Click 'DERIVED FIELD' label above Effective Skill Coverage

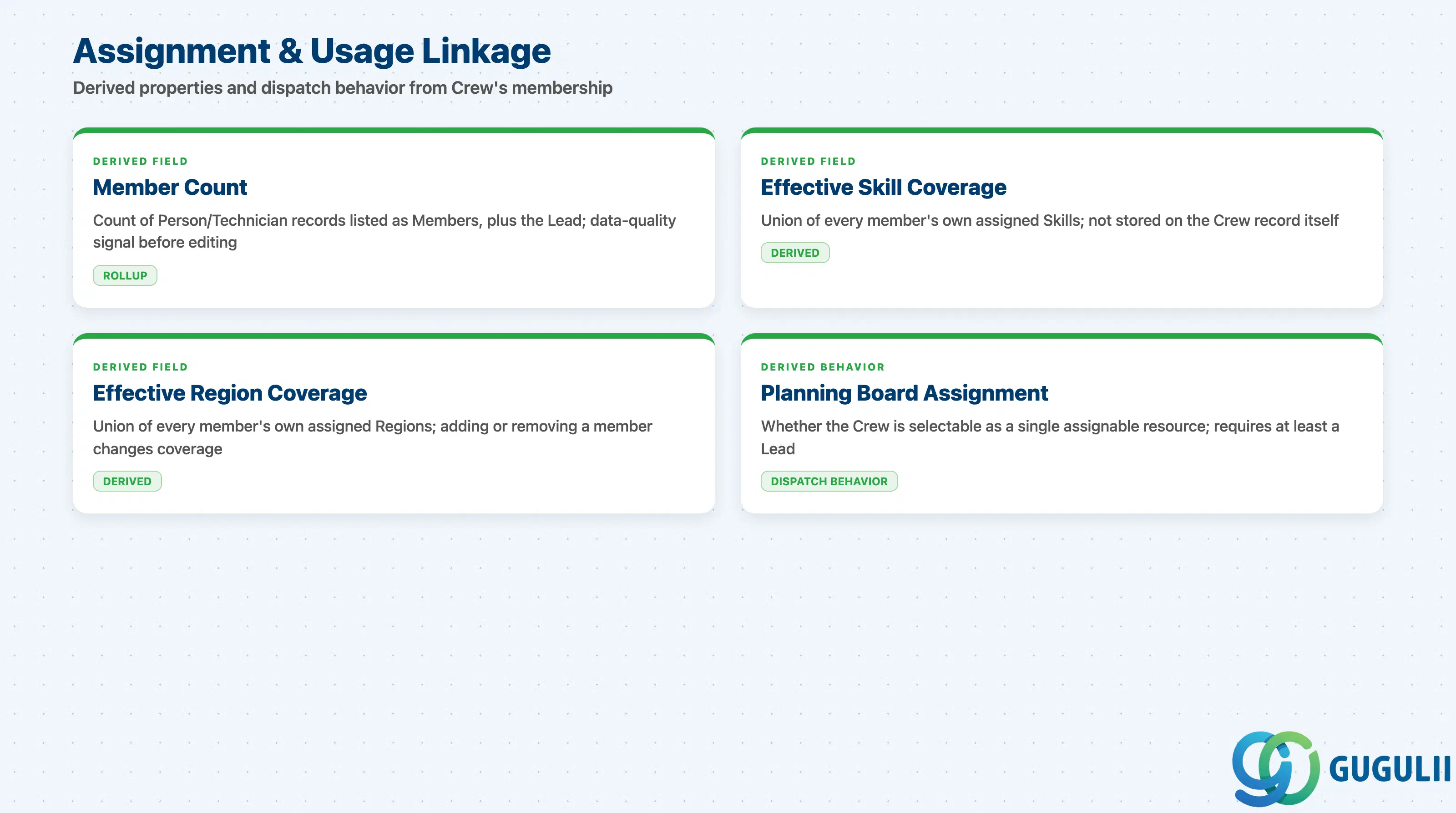pos(808,161)
